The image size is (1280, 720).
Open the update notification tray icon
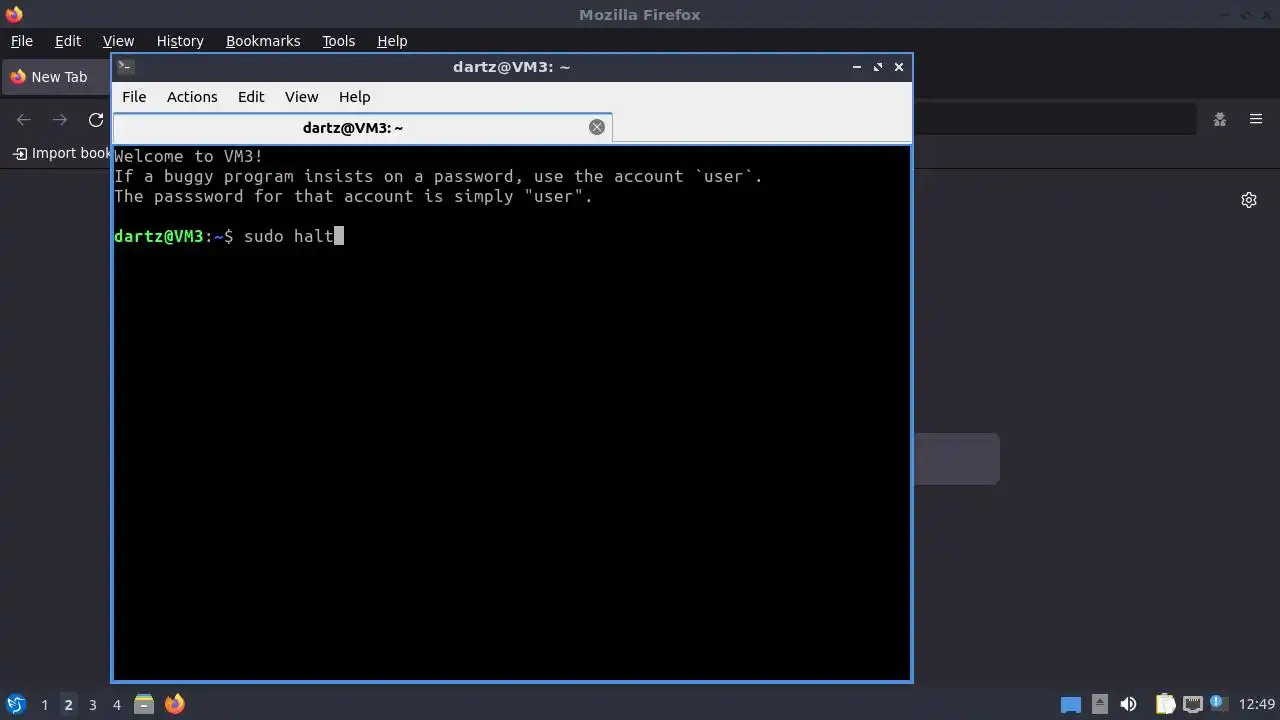coord(1217,702)
